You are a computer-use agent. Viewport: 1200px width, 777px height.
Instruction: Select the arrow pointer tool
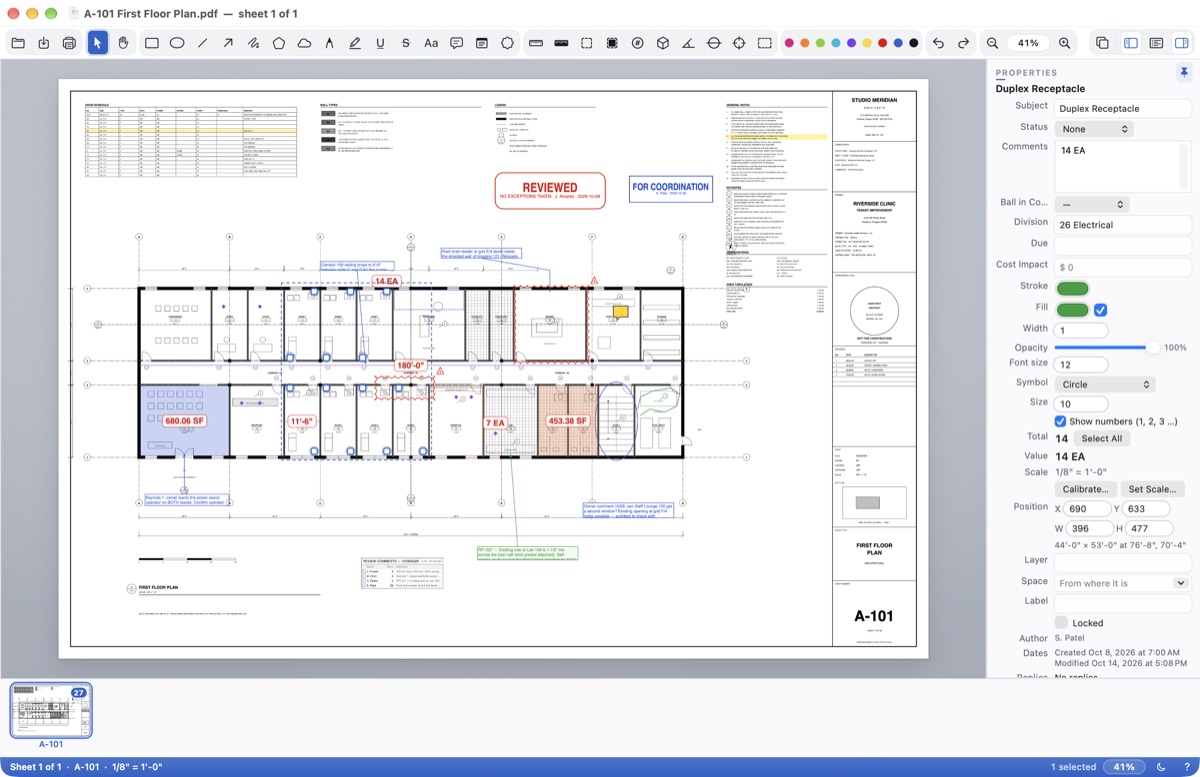98,43
